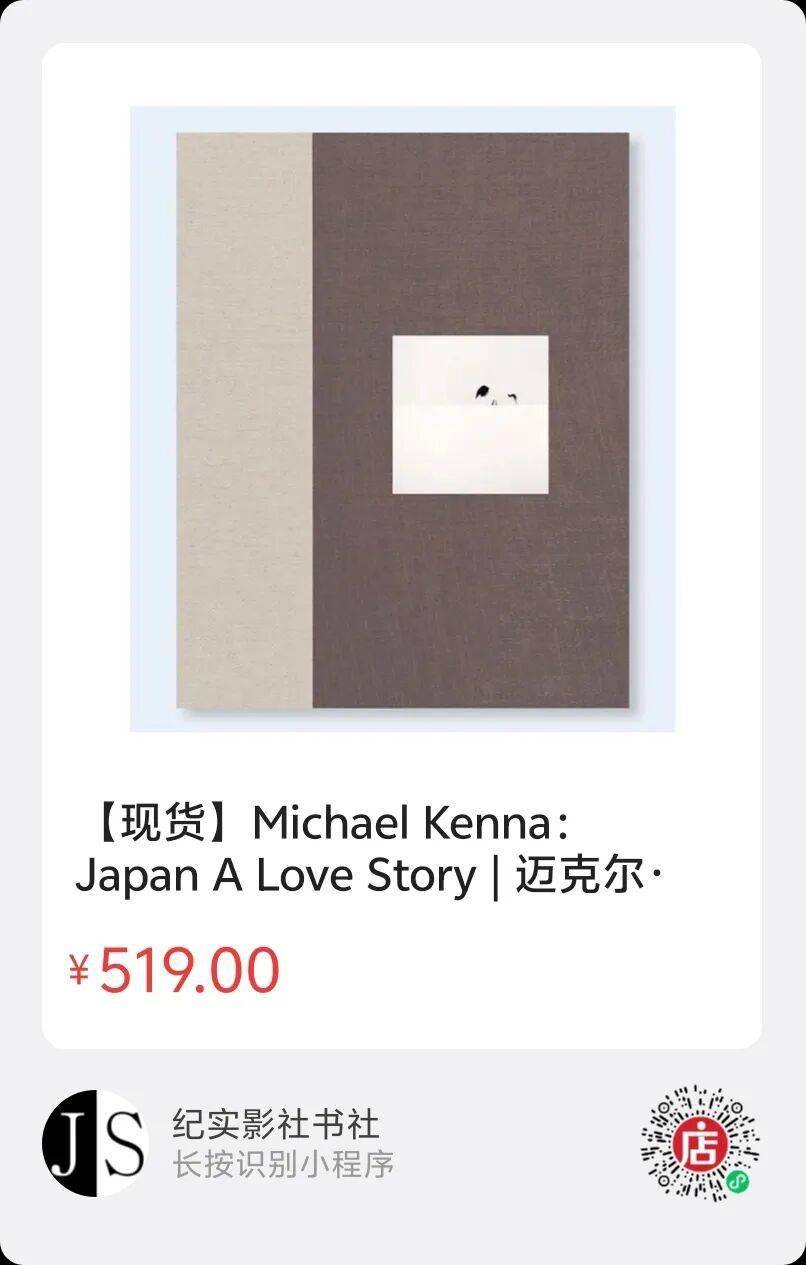Tap the ¥ currency symbol

point(79,970)
